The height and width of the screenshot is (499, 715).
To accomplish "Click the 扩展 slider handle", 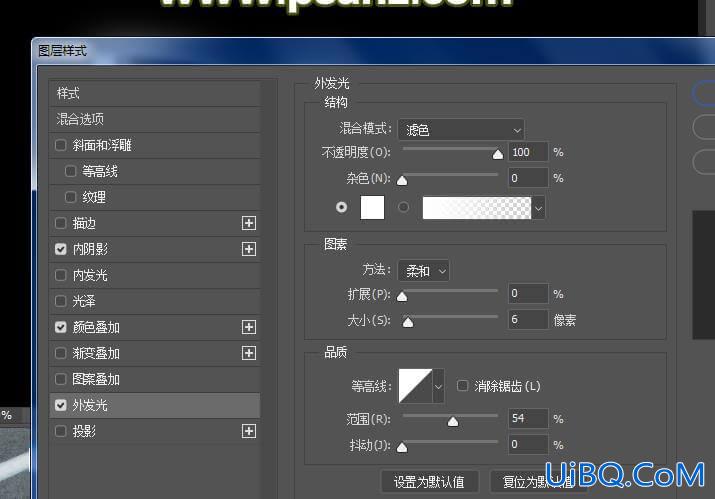I will tap(402, 297).
